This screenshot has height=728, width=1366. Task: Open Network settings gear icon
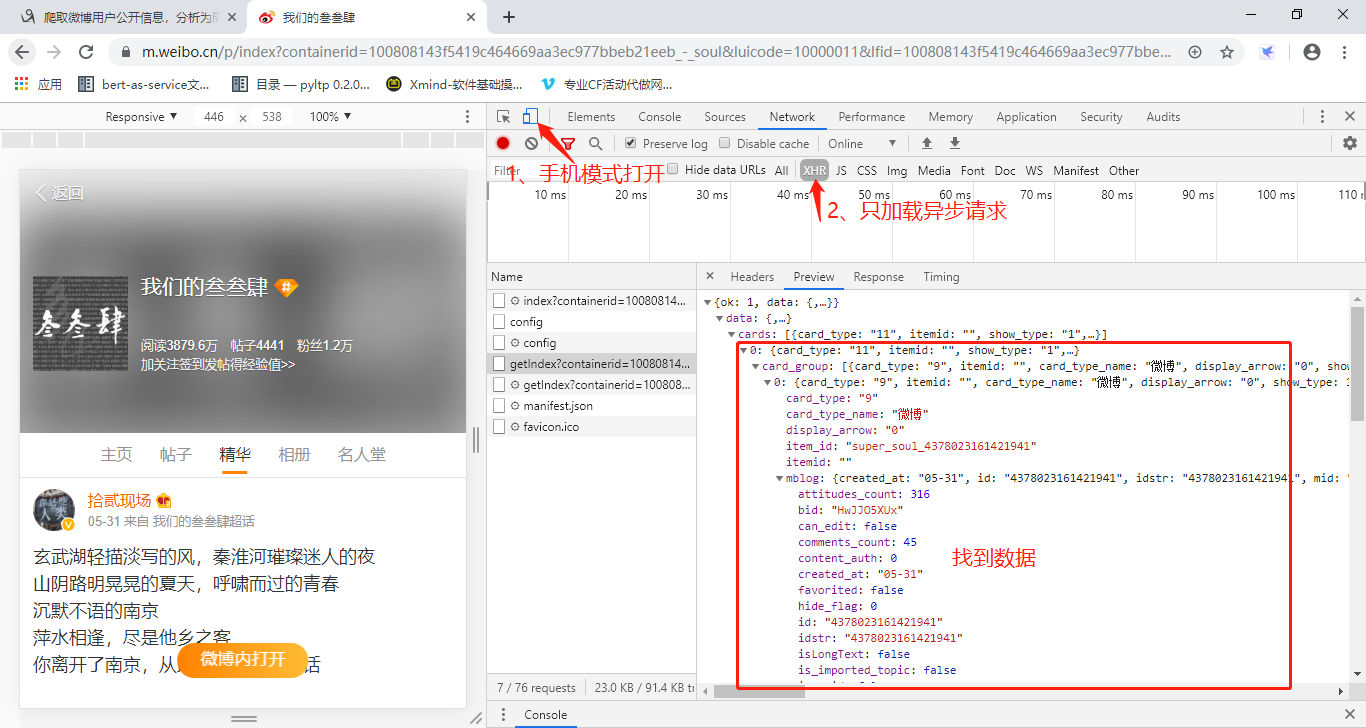[x=1350, y=144]
